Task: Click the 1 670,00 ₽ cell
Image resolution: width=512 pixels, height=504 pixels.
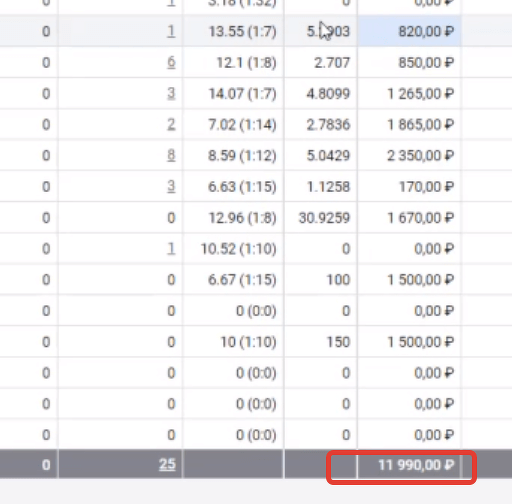Action: [409, 218]
